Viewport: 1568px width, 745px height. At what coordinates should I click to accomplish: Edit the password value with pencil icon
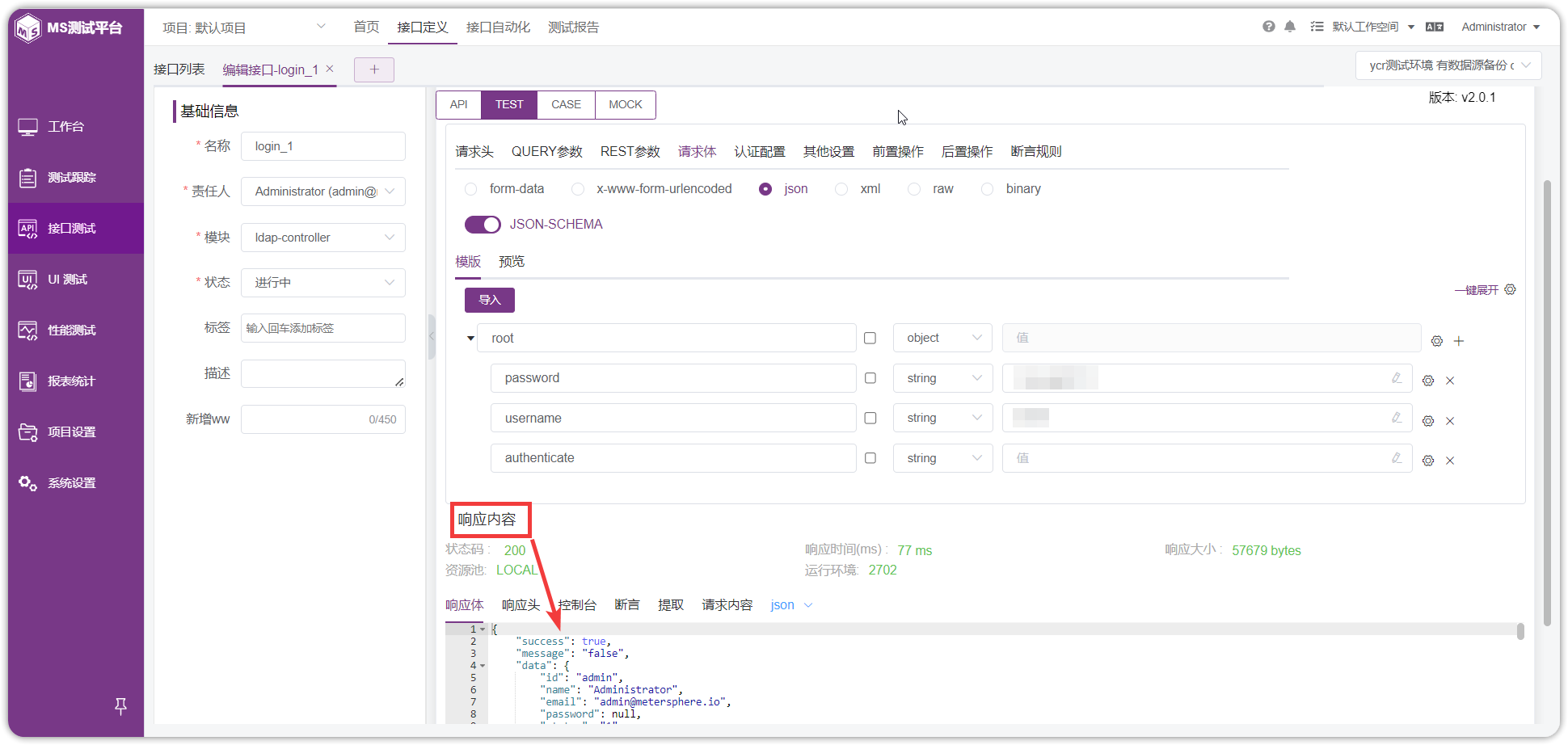tap(1397, 378)
